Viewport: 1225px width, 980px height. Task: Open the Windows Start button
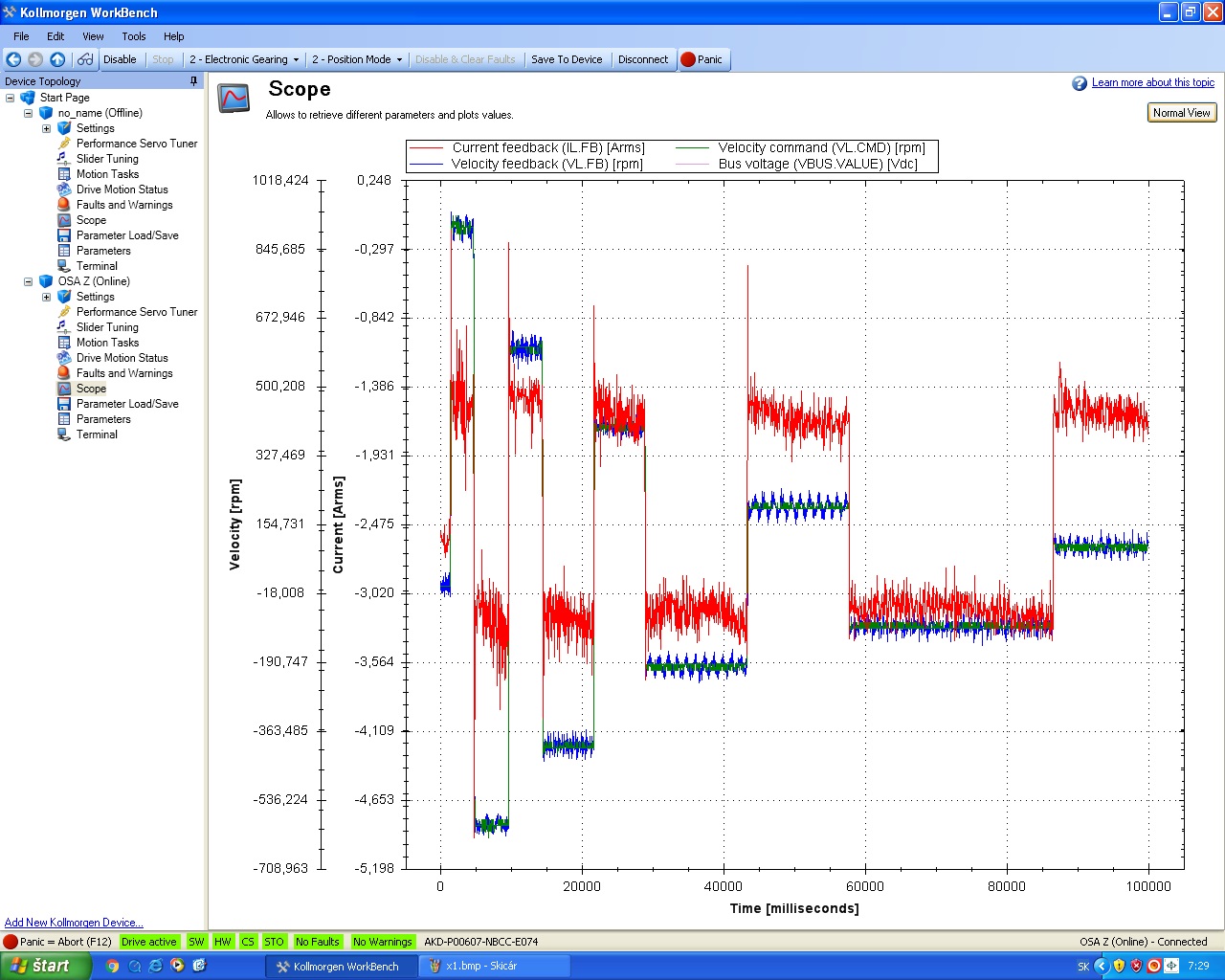click(x=45, y=966)
